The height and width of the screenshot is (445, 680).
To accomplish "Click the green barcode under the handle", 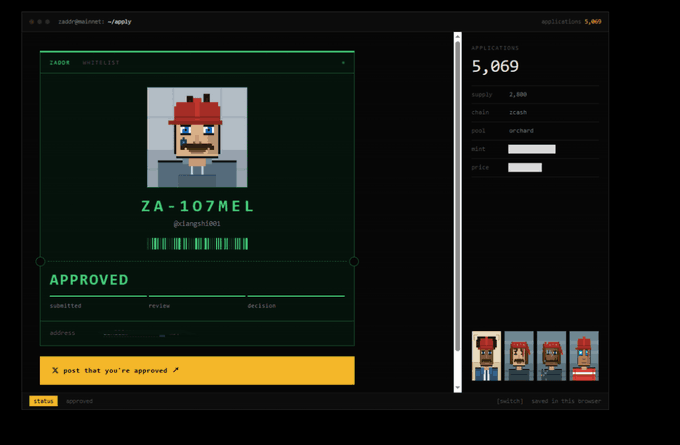I will pyautogui.click(x=197, y=244).
